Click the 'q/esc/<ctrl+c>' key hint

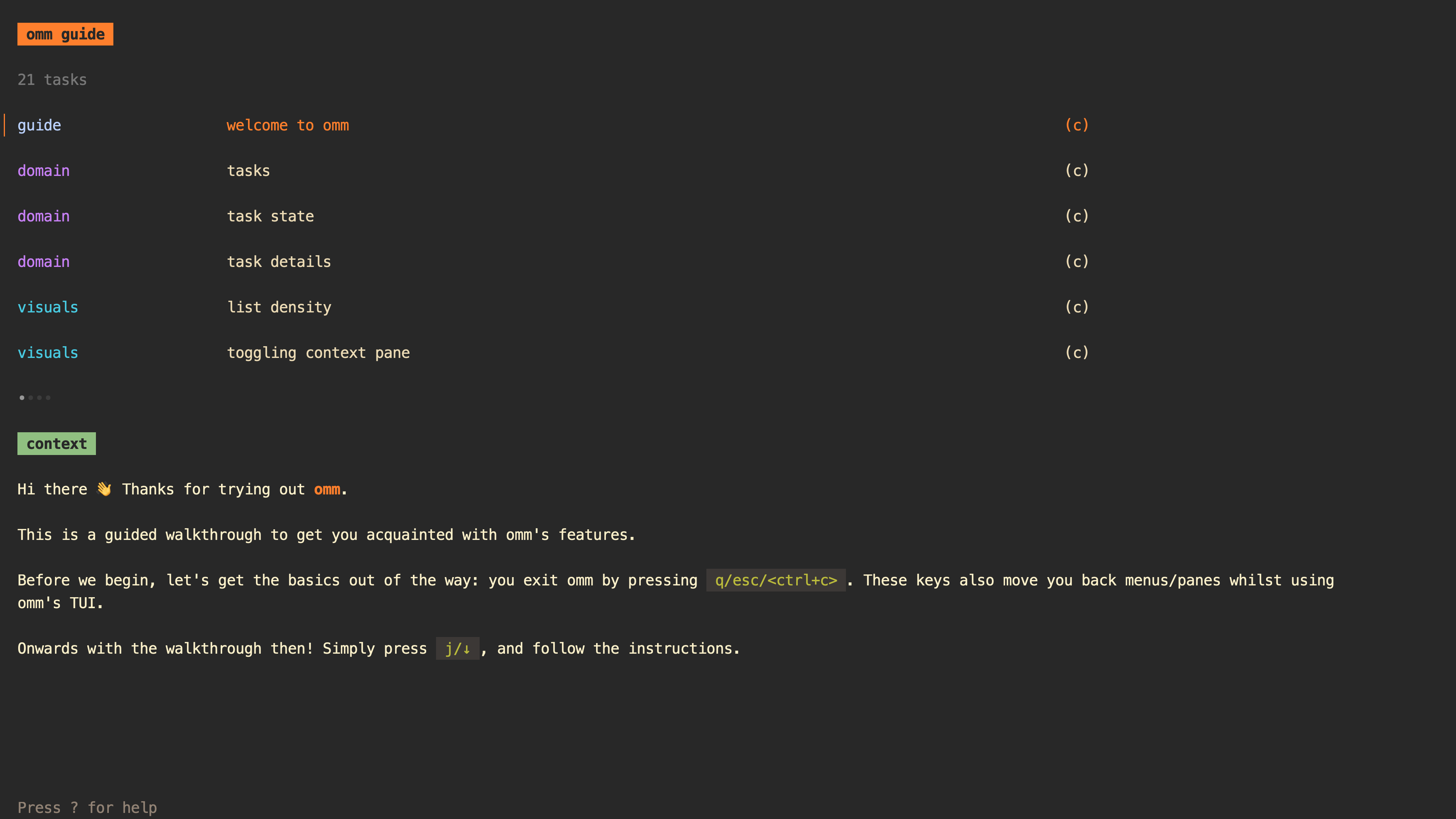[775, 581]
